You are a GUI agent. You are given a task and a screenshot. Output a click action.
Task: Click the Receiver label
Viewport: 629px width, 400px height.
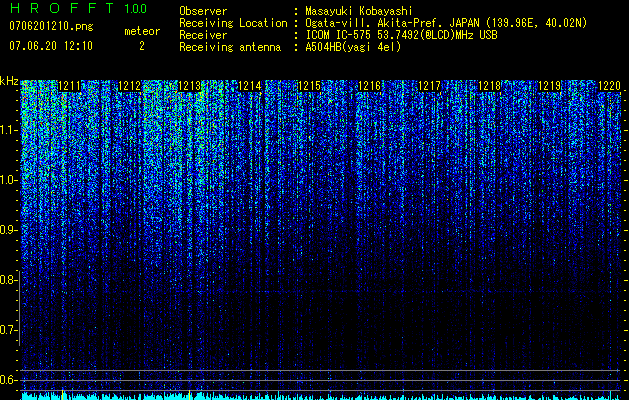203,35
